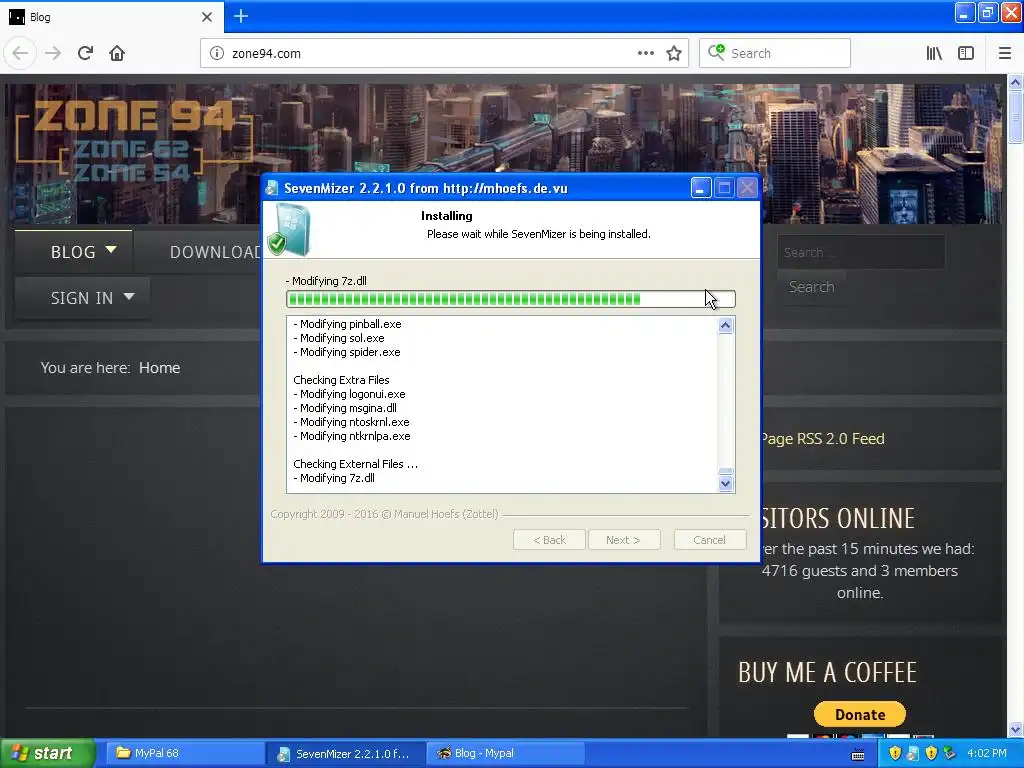Open the DOWNLOAD menu item
The image size is (1024, 768).
click(x=216, y=251)
